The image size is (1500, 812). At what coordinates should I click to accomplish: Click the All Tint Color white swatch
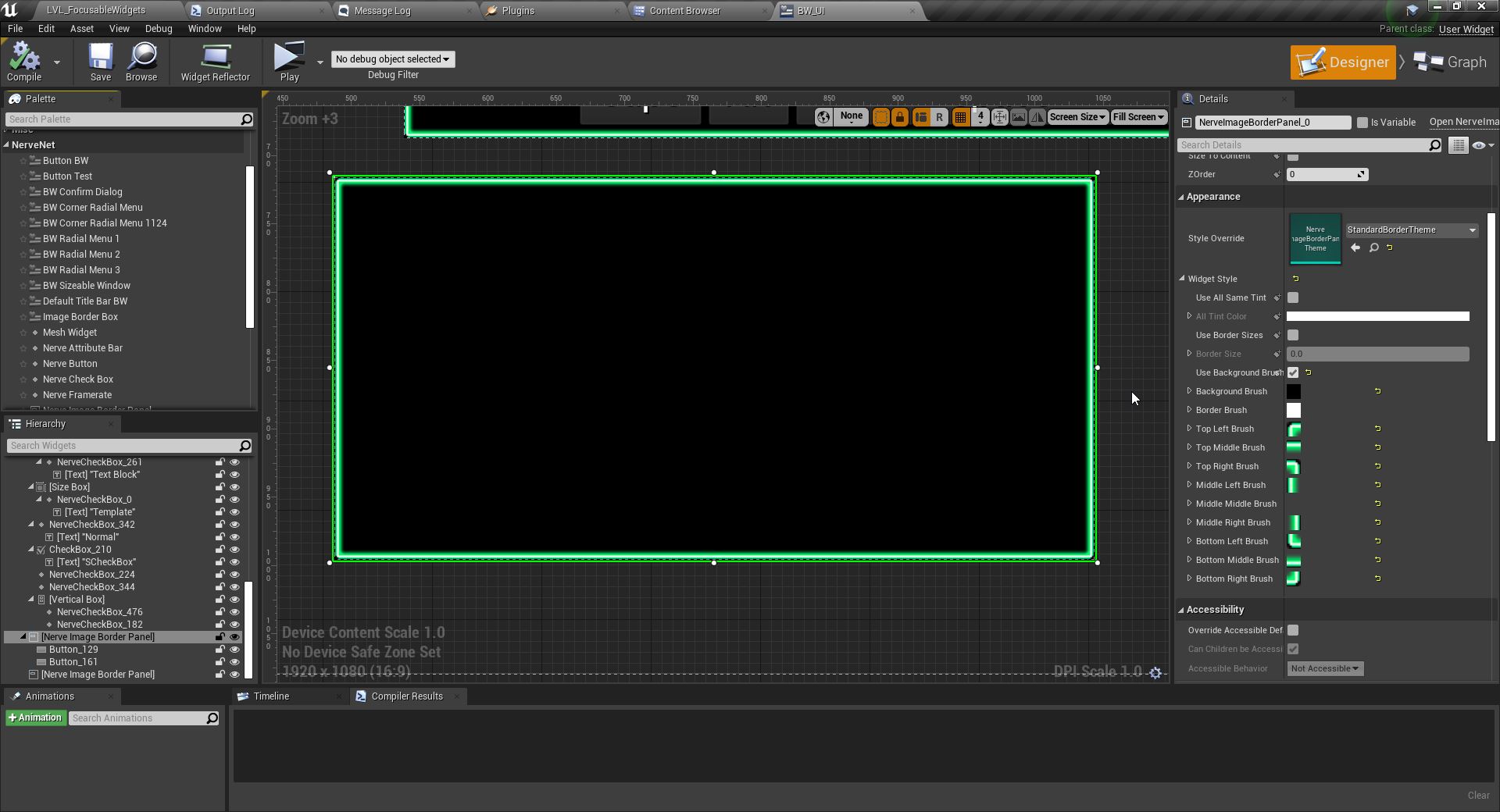click(1377, 316)
